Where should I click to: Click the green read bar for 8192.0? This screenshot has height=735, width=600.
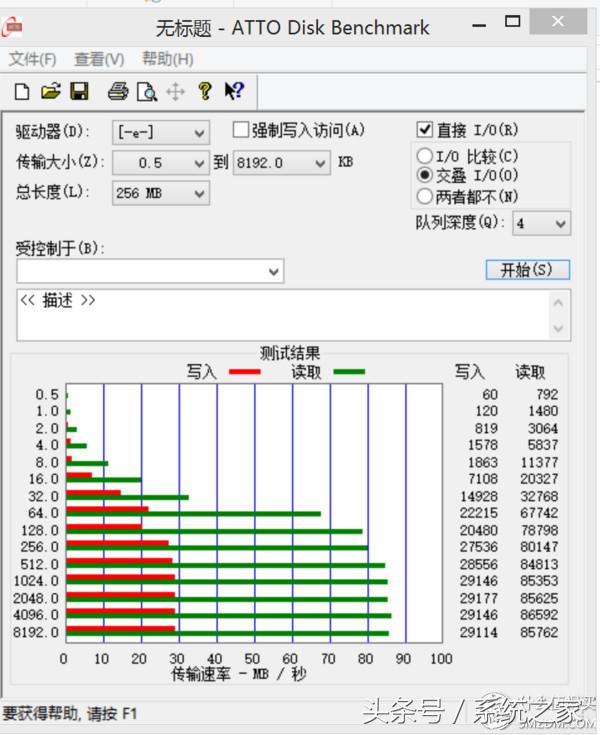228,634
